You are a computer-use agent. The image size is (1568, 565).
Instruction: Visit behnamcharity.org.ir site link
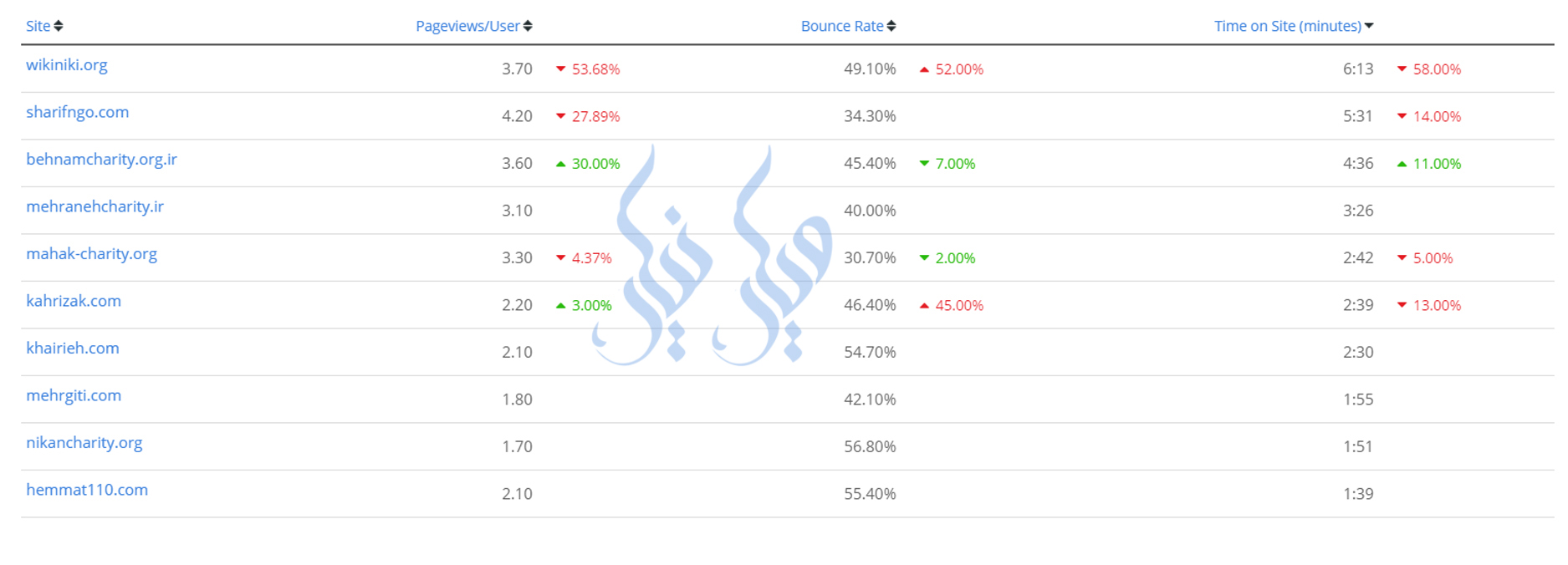(101, 160)
